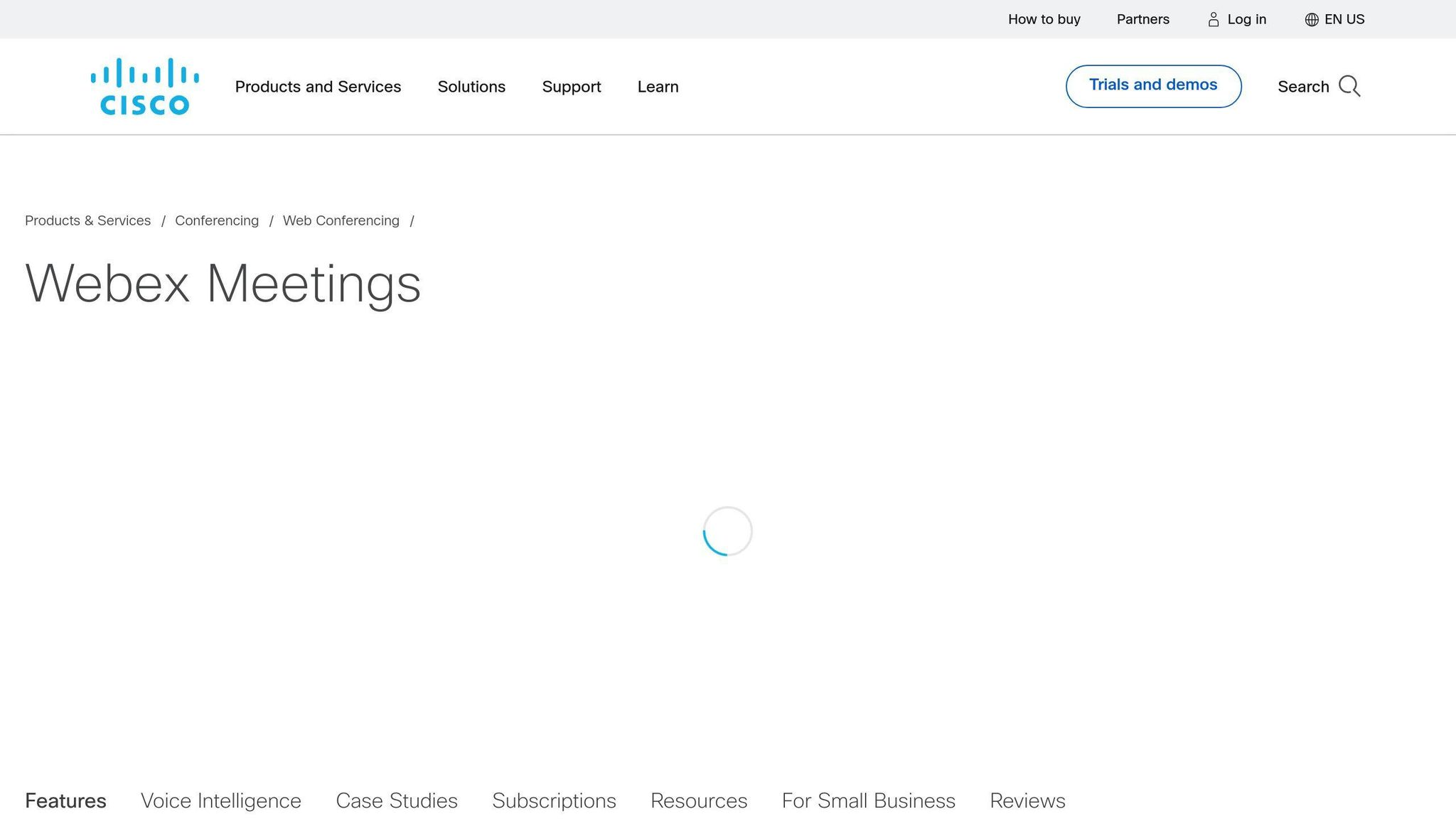Open the Partners page
Screen dimensions: 1456x819
[x=1142, y=19]
